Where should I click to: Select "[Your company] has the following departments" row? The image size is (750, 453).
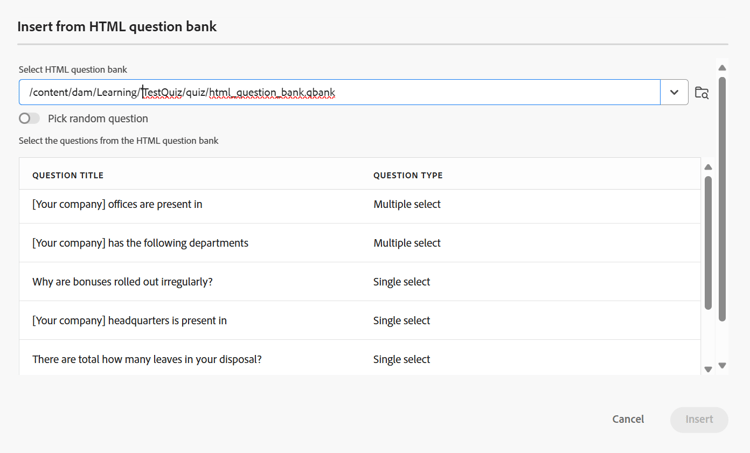(140, 243)
